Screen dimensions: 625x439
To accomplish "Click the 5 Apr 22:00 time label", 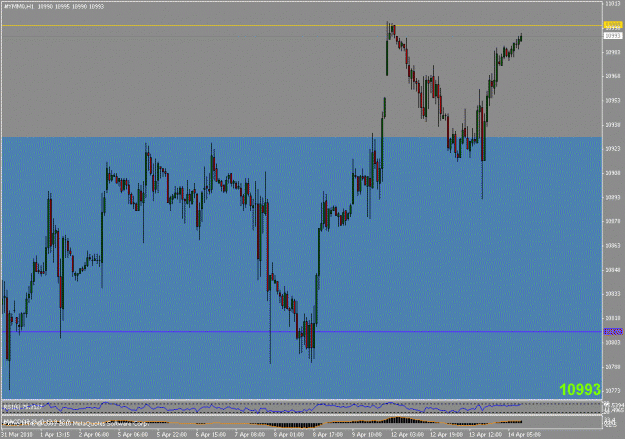I will 172,434.
